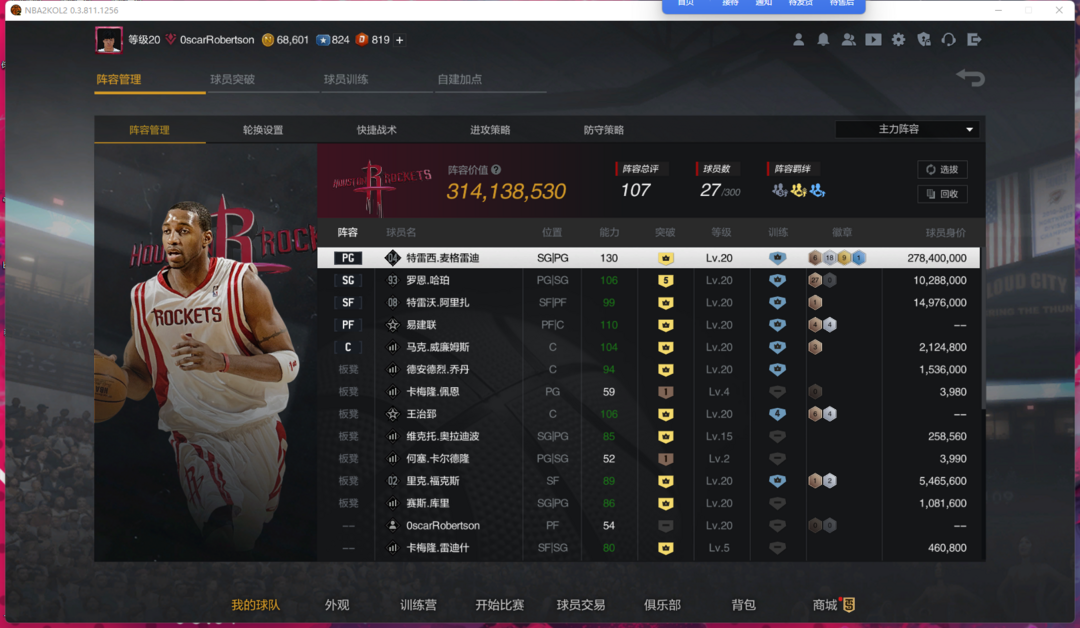Image resolution: width=1080 pixels, height=628 pixels.
Task: Switch to the 球员突破 tab
Action: (233, 79)
